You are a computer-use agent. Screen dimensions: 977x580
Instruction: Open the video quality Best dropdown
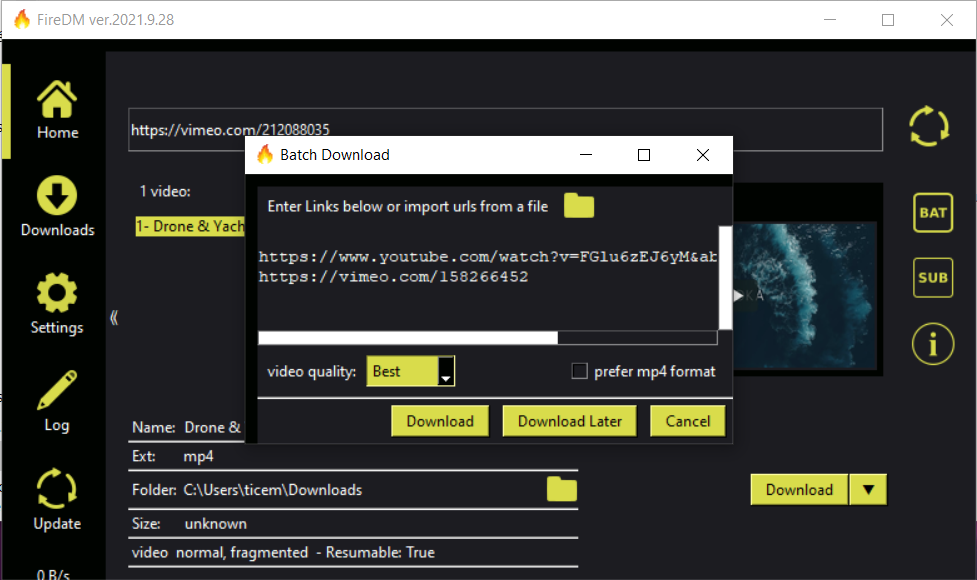411,371
